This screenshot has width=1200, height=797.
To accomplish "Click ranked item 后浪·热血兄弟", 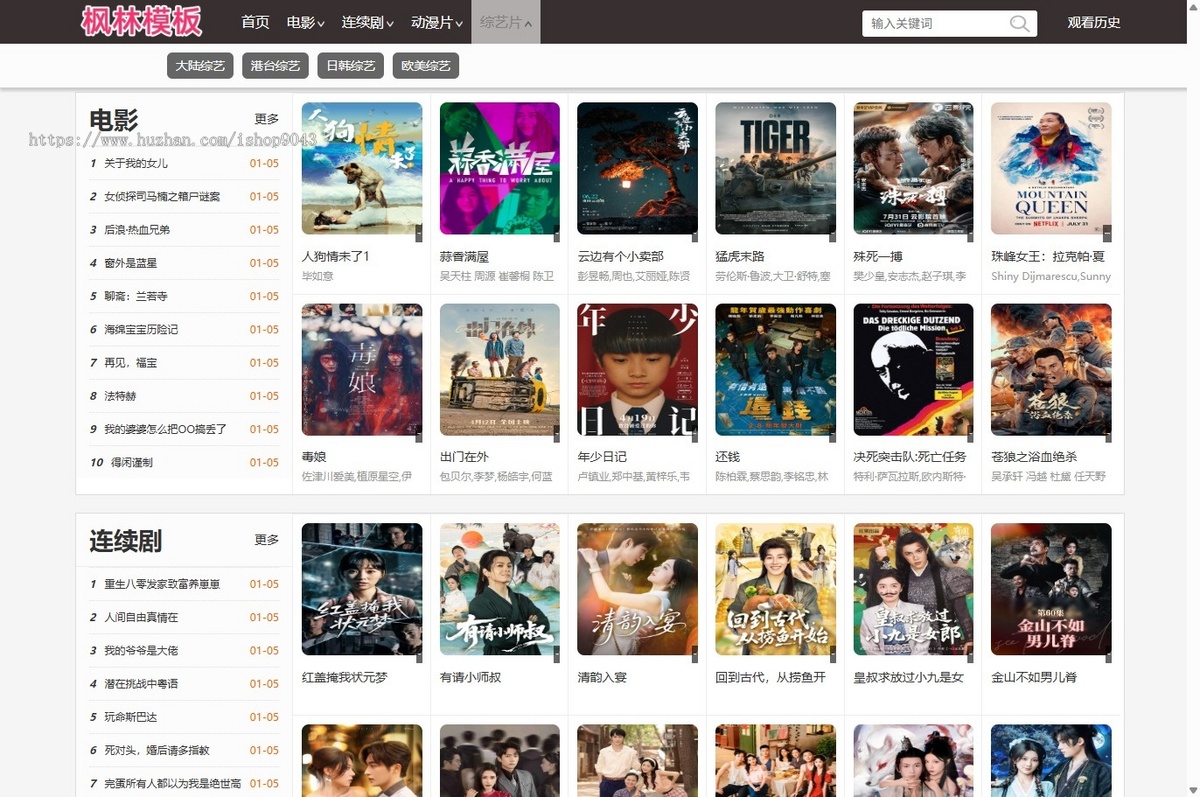I will tap(137, 229).
